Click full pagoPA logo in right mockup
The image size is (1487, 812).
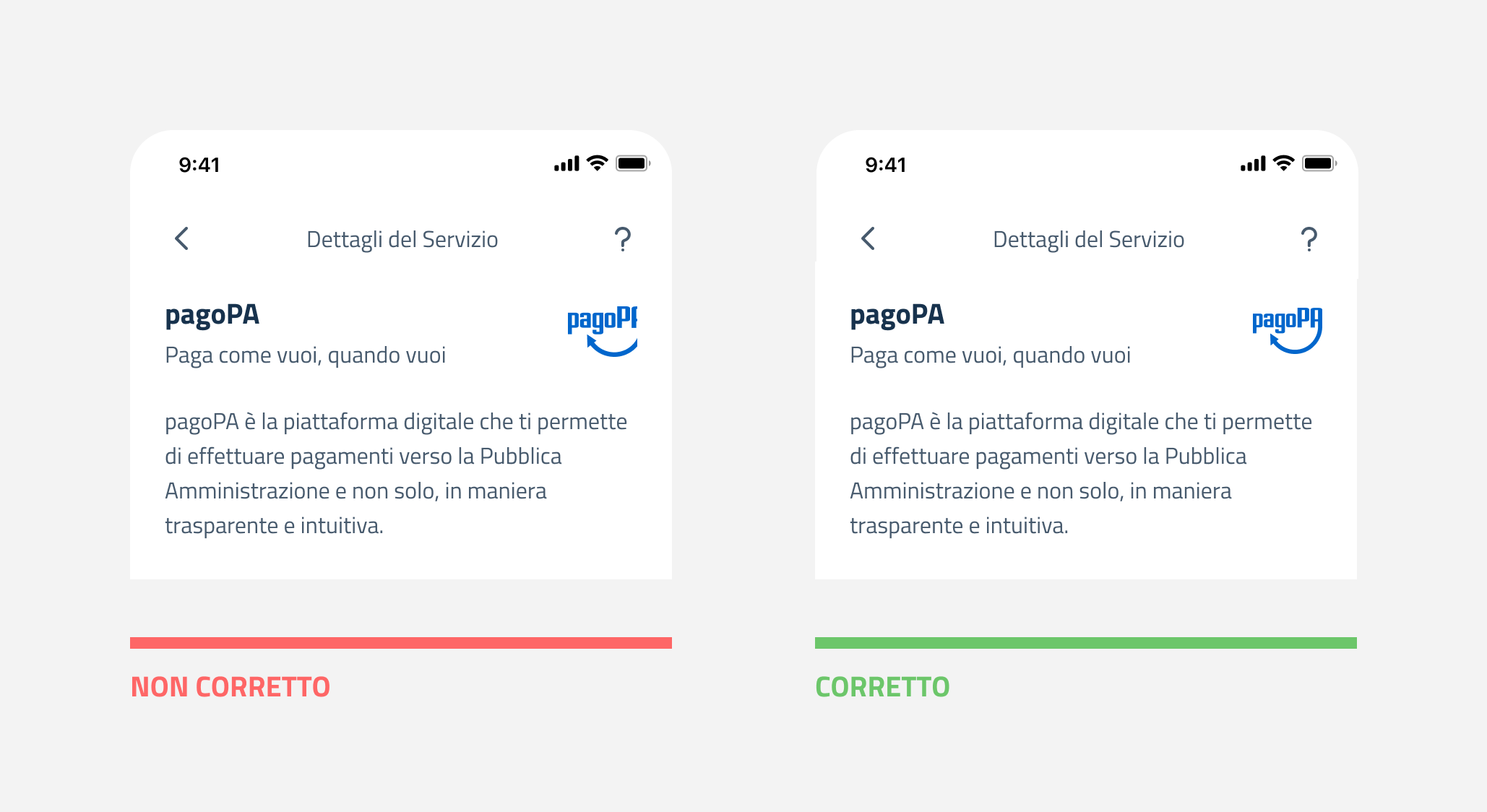pyautogui.click(x=1287, y=330)
